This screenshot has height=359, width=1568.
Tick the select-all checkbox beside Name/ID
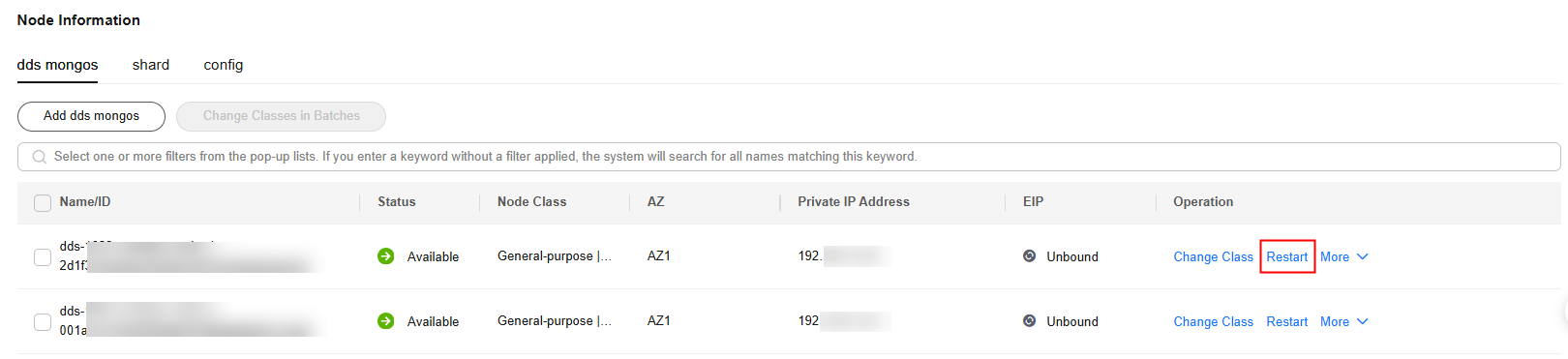point(43,203)
